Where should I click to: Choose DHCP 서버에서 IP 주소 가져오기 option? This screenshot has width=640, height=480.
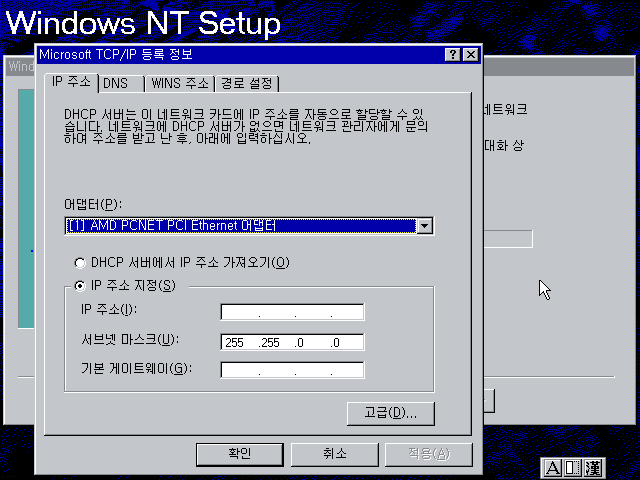(x=182, y=262)
